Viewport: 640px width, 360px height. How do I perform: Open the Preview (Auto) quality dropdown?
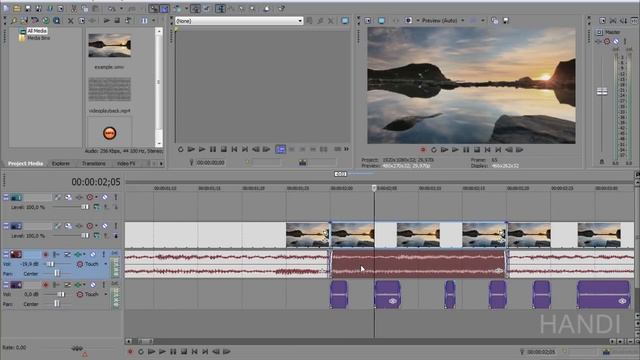pyautogui.click(x=443, y=20)
